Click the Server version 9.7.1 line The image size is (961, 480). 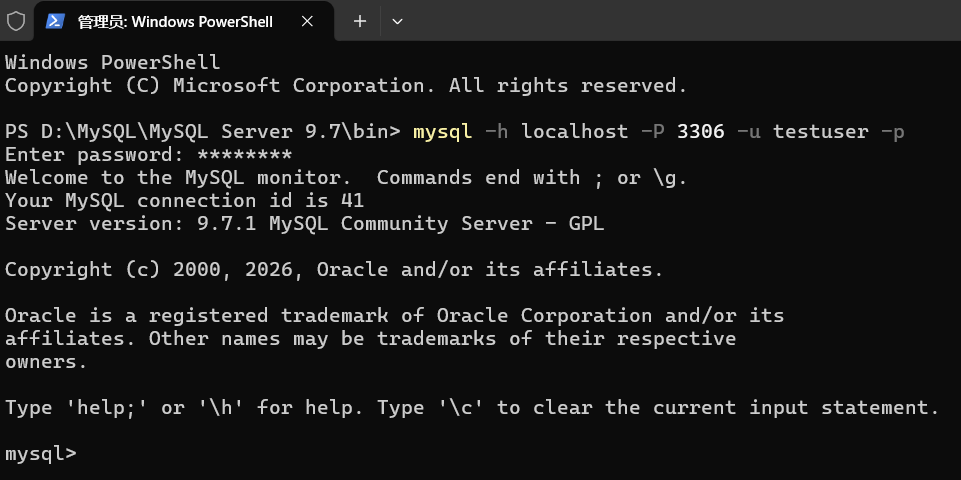point(305,224)
